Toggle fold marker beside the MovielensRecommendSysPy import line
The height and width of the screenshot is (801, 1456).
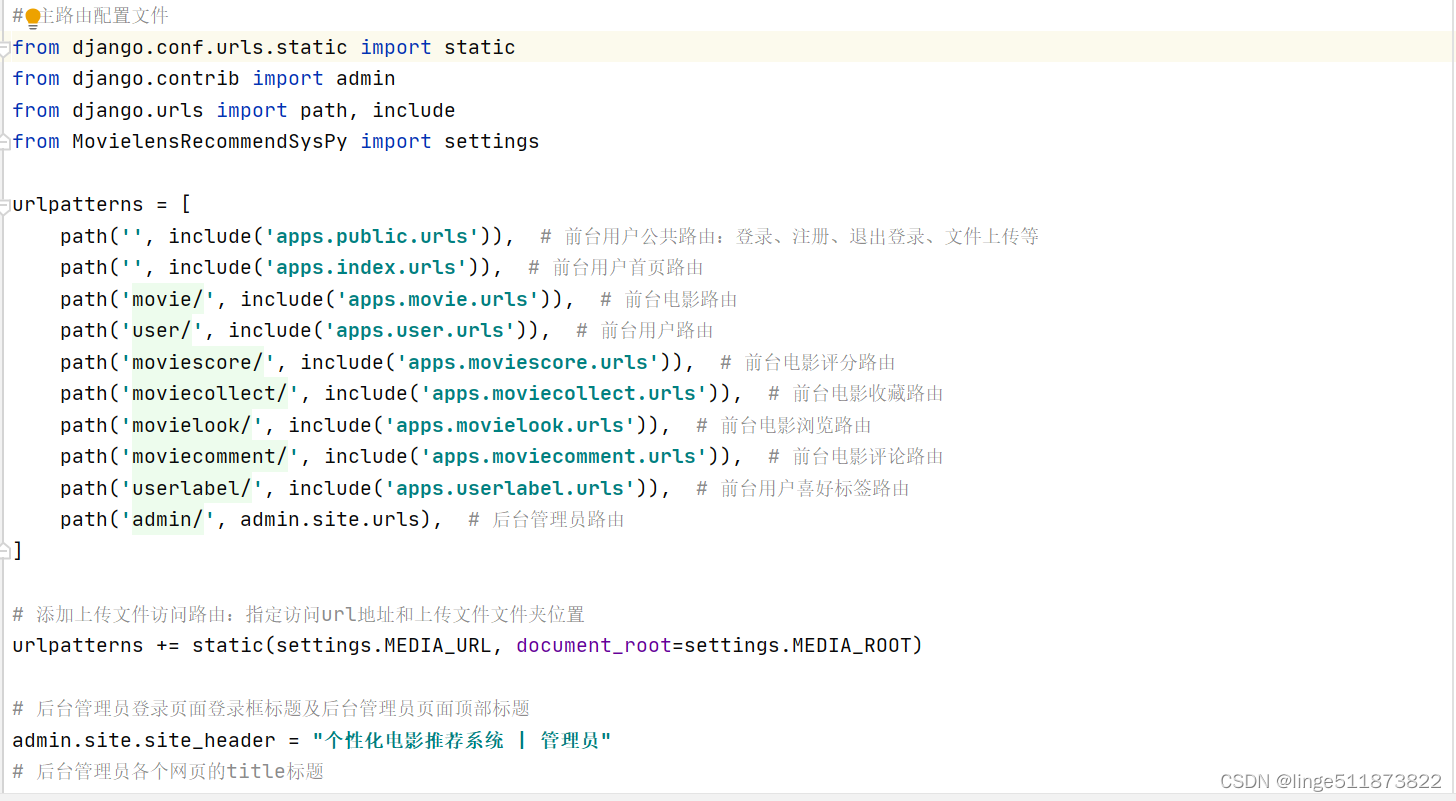(5, 141)
